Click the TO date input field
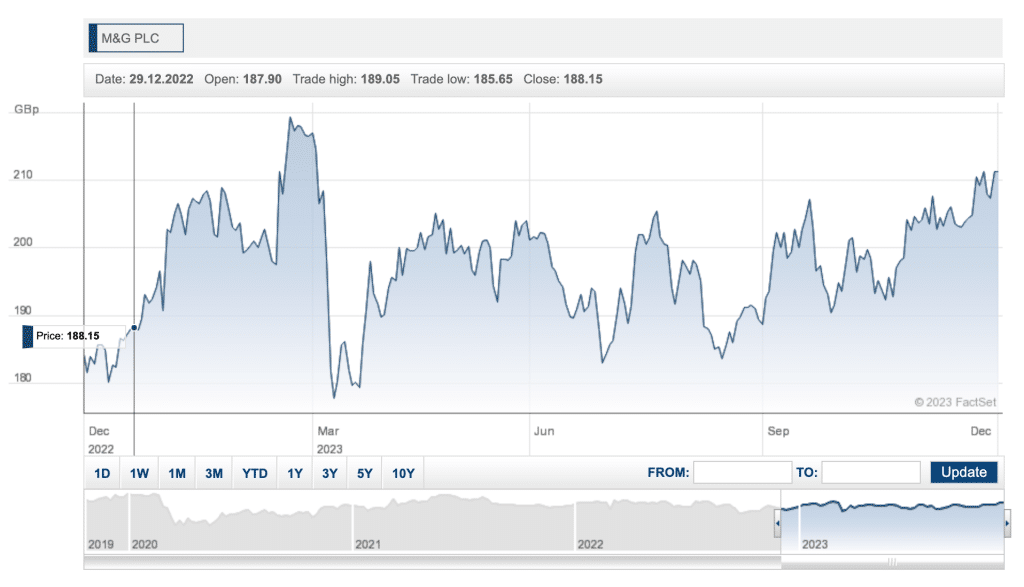Image resolution: width=1024 pixels, height=587 pixels. click(x=870, y=472)
